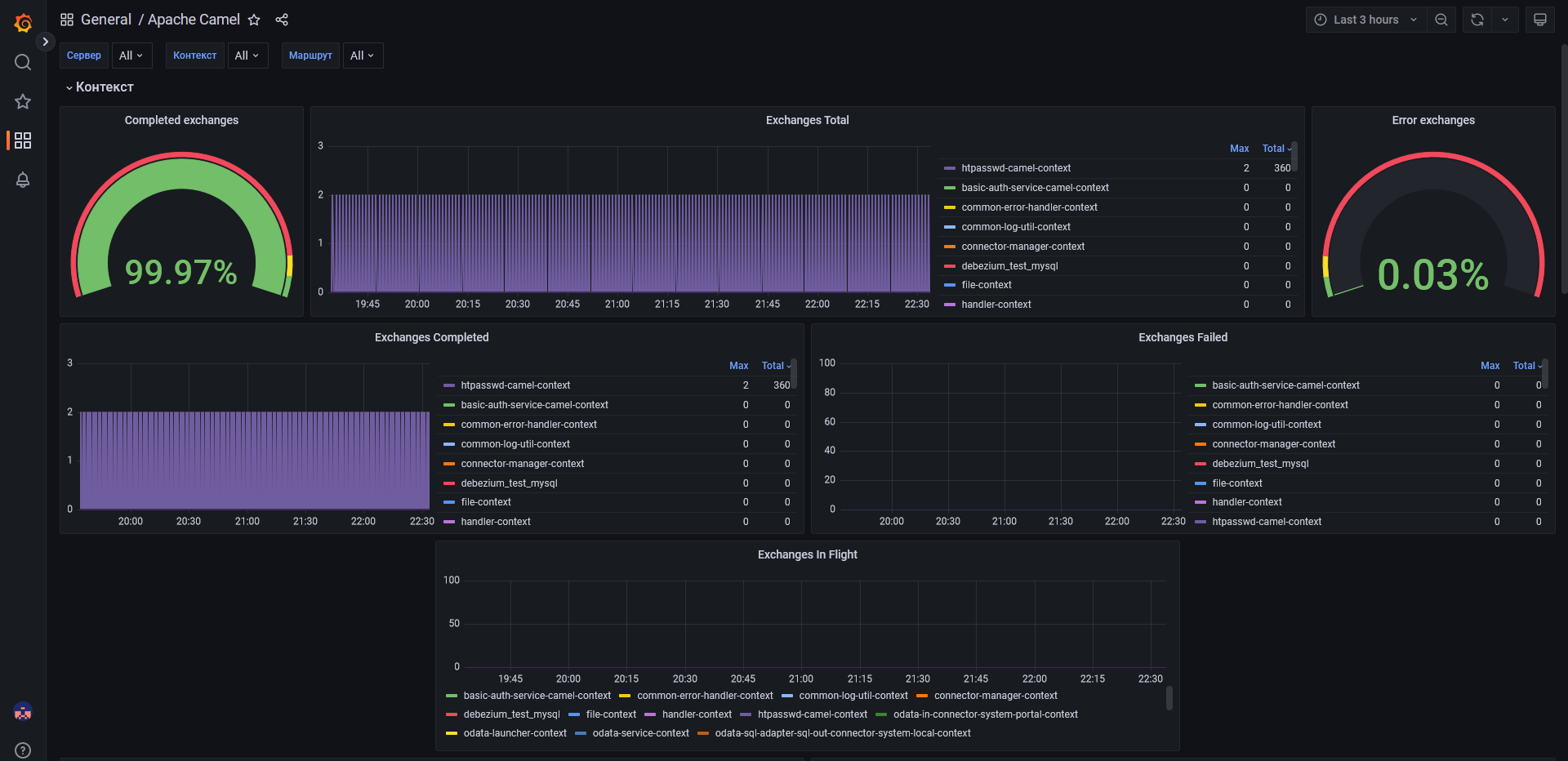
Task: Open the Alerting bell icon
Action: coord(23,180)
